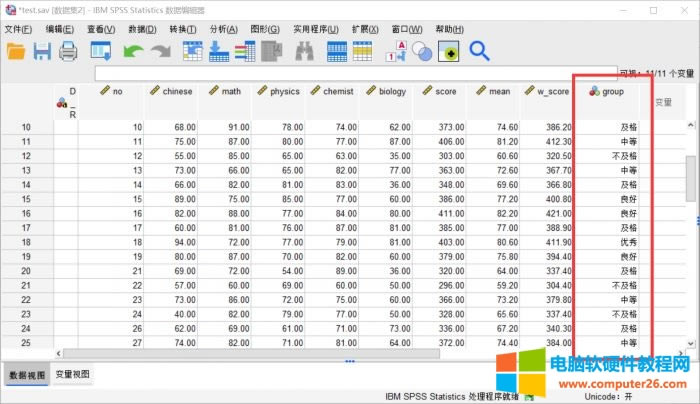
Task: Select the chinese column header
Action: point(171,91)
